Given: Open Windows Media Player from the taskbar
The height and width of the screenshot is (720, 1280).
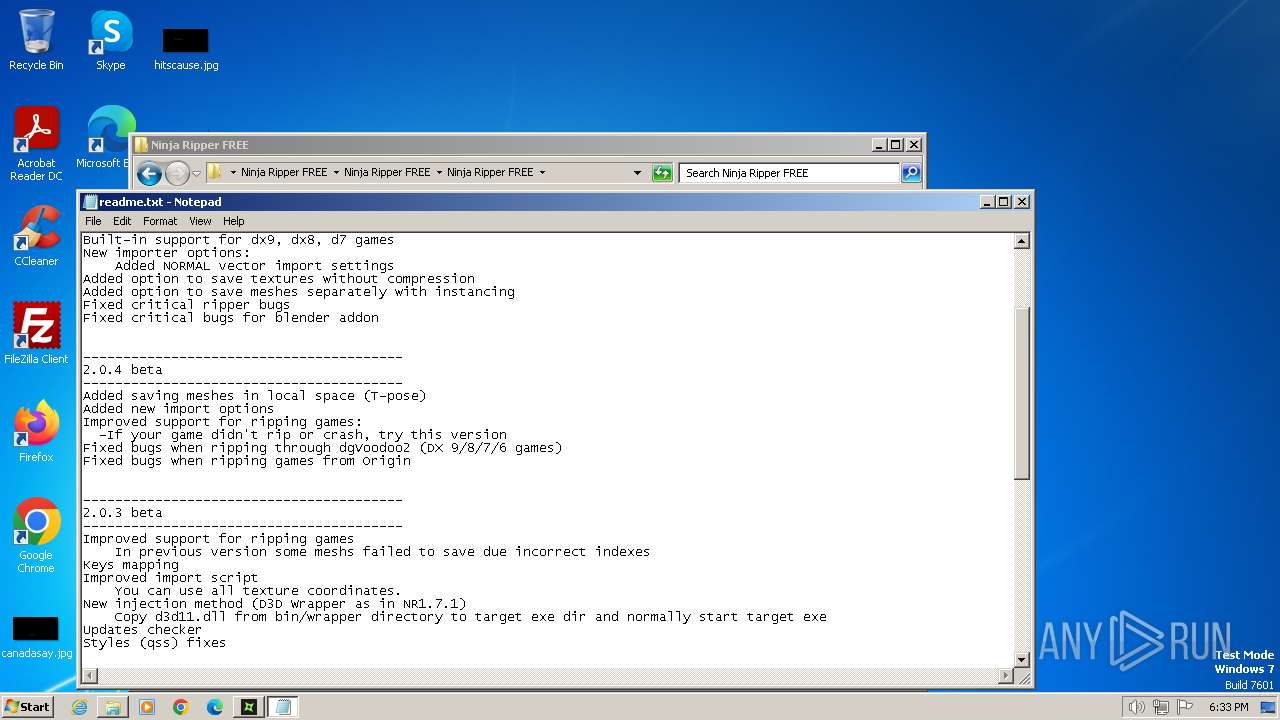Looking at the screenshot, I should click(147, 707).
